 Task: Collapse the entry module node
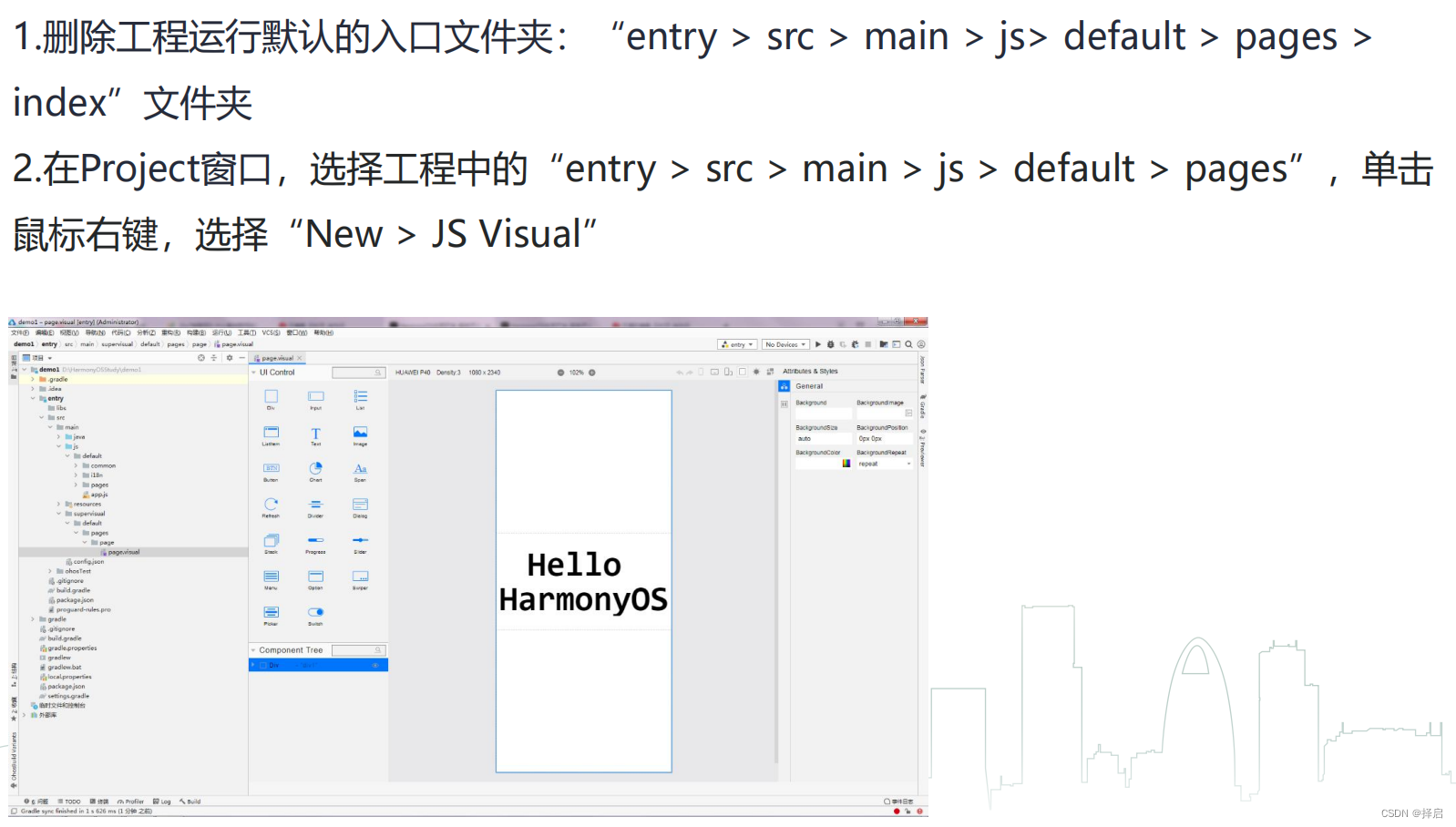[33, 398]
